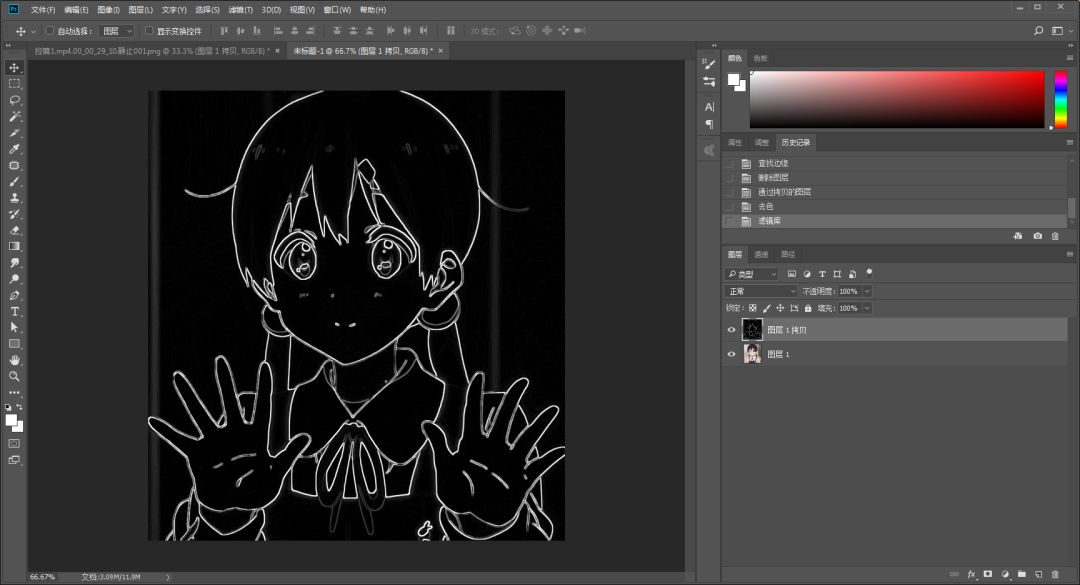This screenshot has height=585, width=1080.
Task: Create new layer icon in Layers panel
Action: coord(1039,574)
